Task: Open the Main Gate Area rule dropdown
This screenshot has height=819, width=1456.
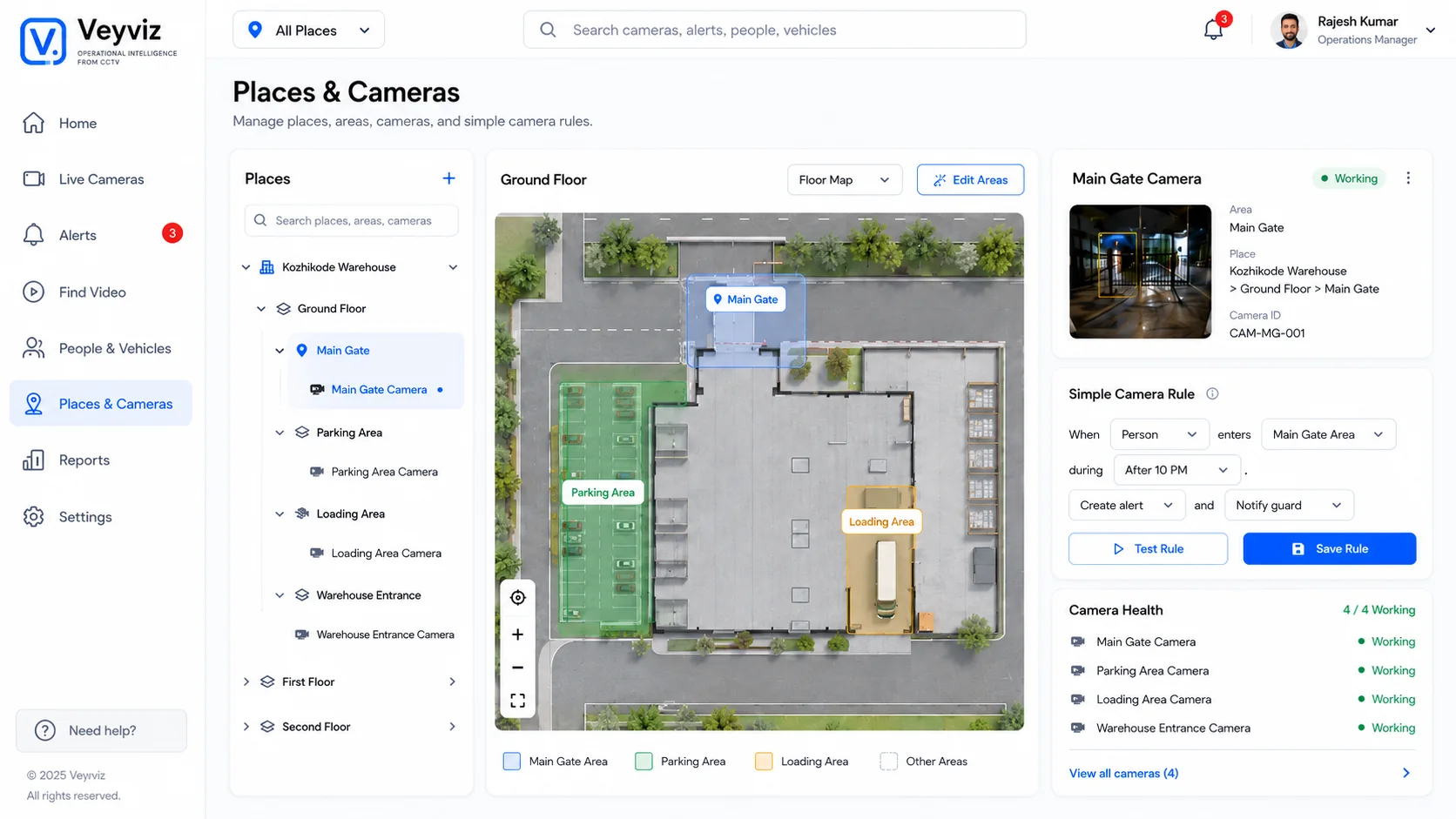Action: [x=1328, y=434]
